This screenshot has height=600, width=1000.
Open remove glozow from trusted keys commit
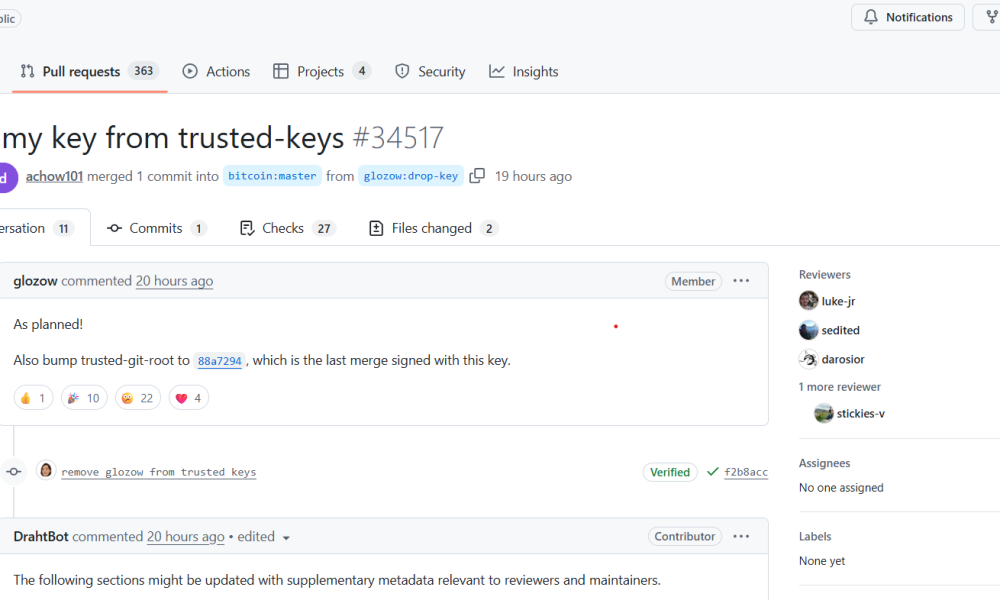click(x=158, y=472)
